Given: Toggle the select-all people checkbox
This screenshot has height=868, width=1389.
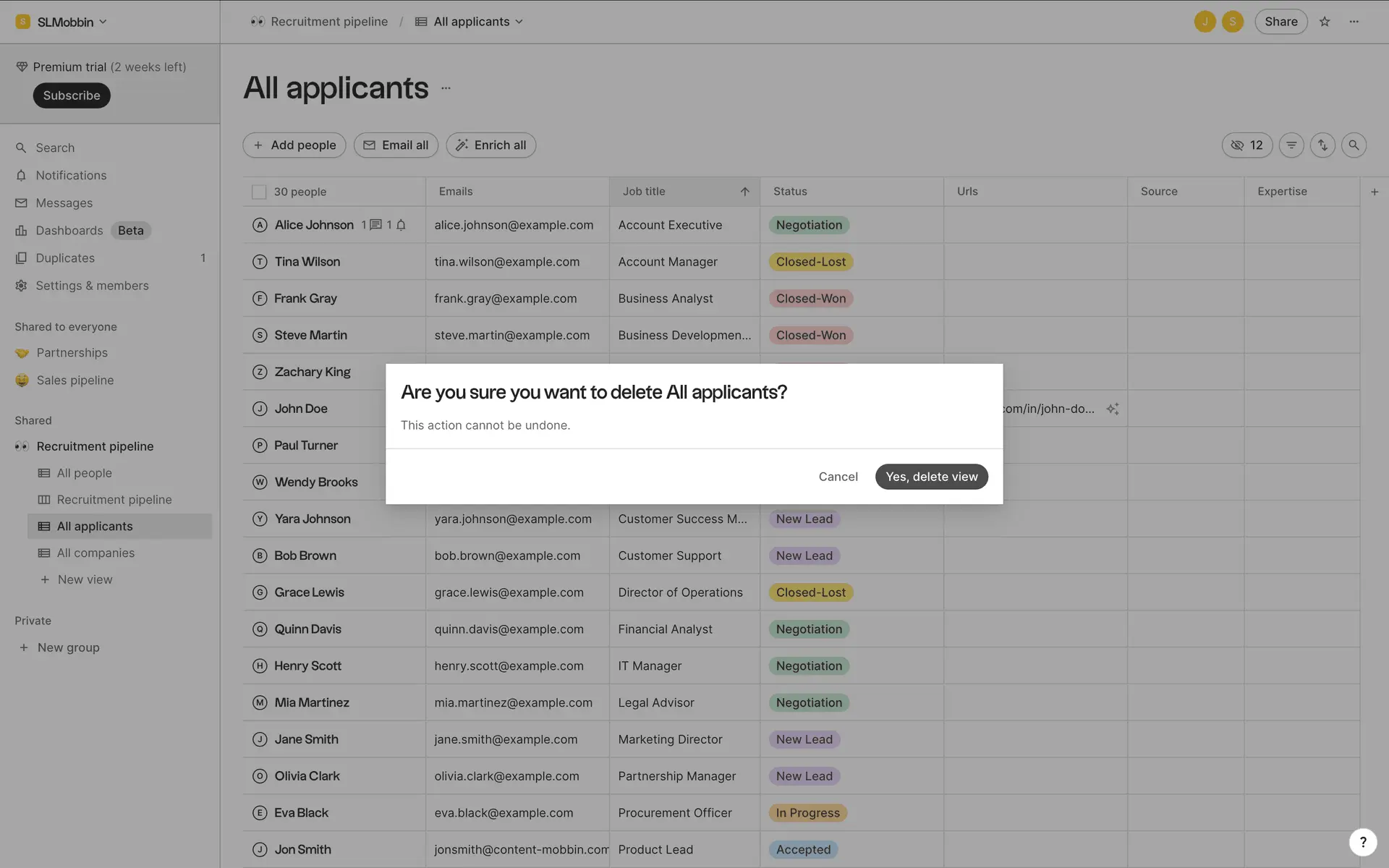Looking at the screenshot, I should click(259, 192).
